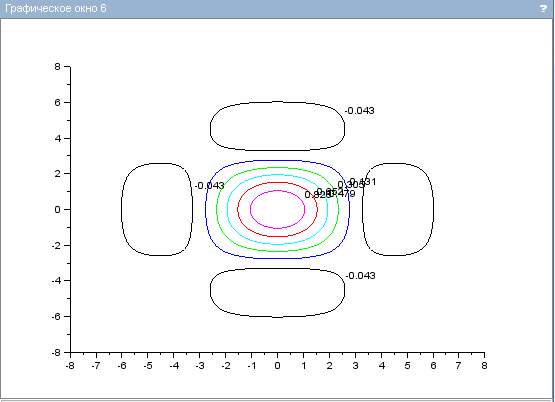555x402 pixels.
Task: Select the red contour line
Action: point(278,209)
